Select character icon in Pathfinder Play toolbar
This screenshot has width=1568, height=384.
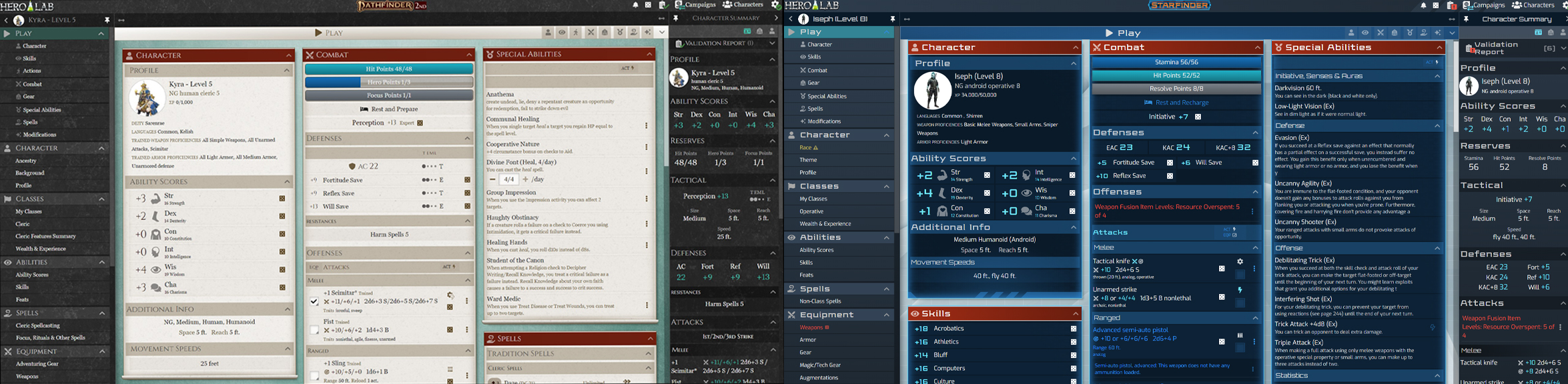click(548, 32)
